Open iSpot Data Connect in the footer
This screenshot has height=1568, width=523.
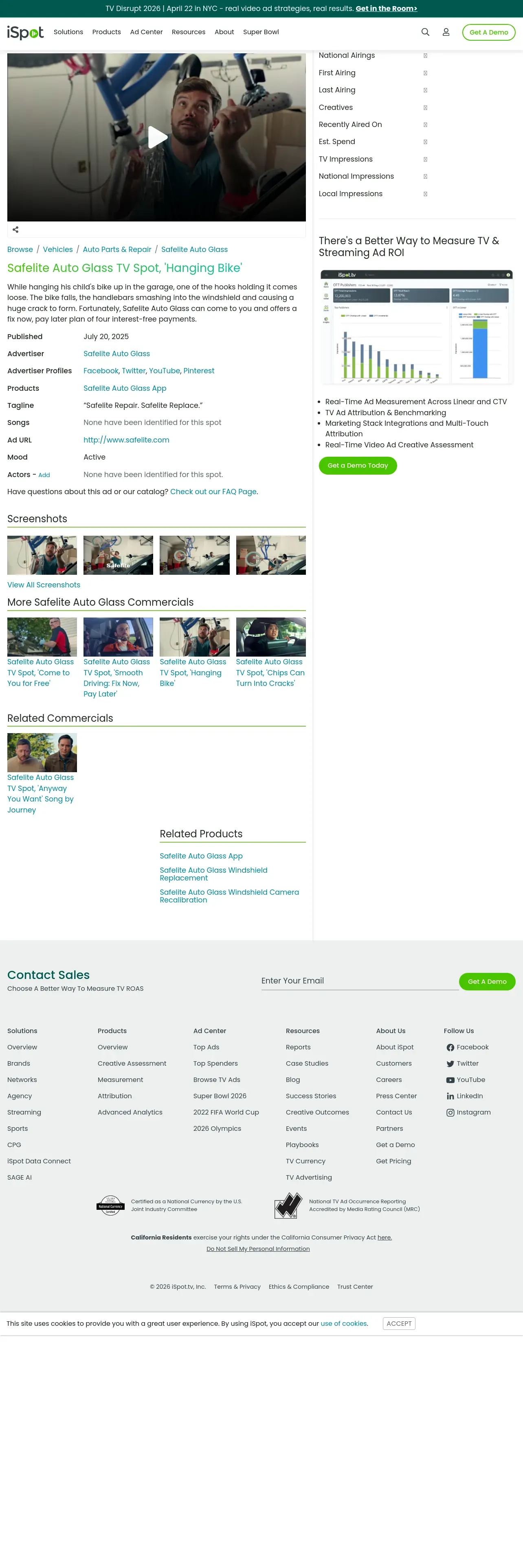(x=39, y=1161)
